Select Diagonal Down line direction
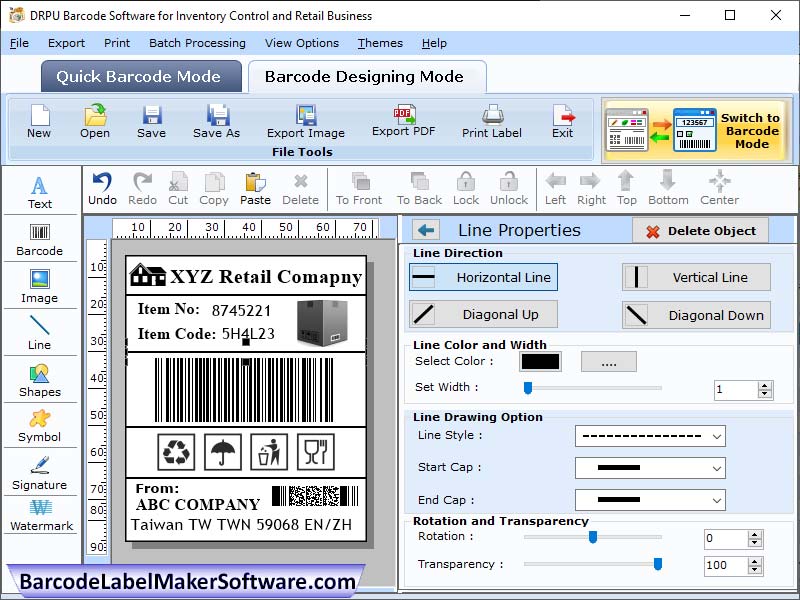800x600 pixels. tap(696, 315)
